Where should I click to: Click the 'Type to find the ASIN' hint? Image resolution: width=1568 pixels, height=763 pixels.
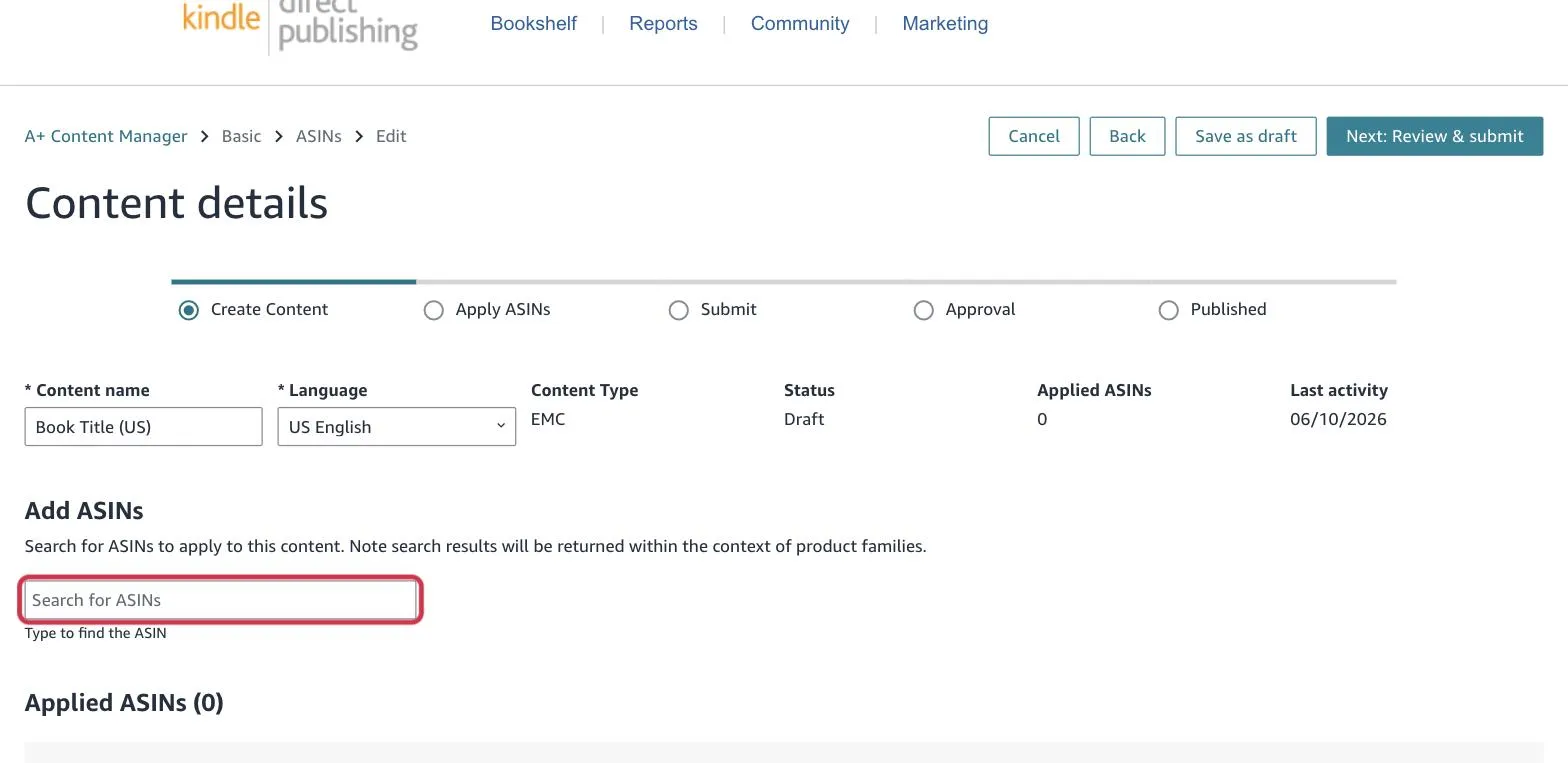click(x=96, y=633)
